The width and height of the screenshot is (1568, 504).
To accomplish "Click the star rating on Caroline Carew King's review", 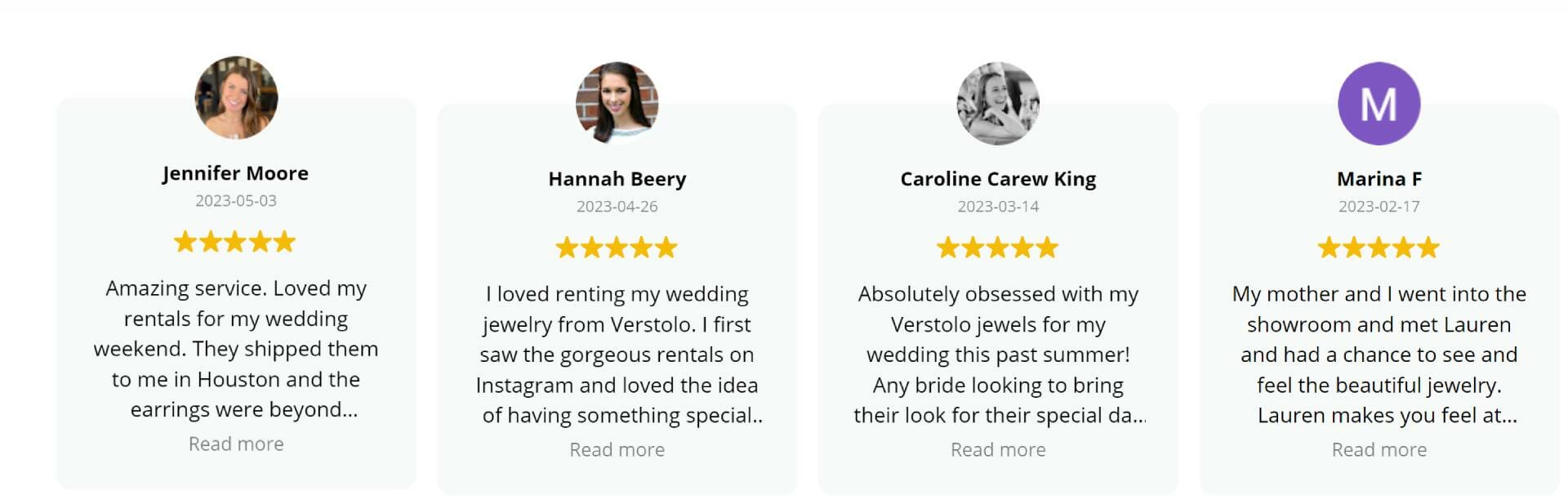I will (997, 248).
